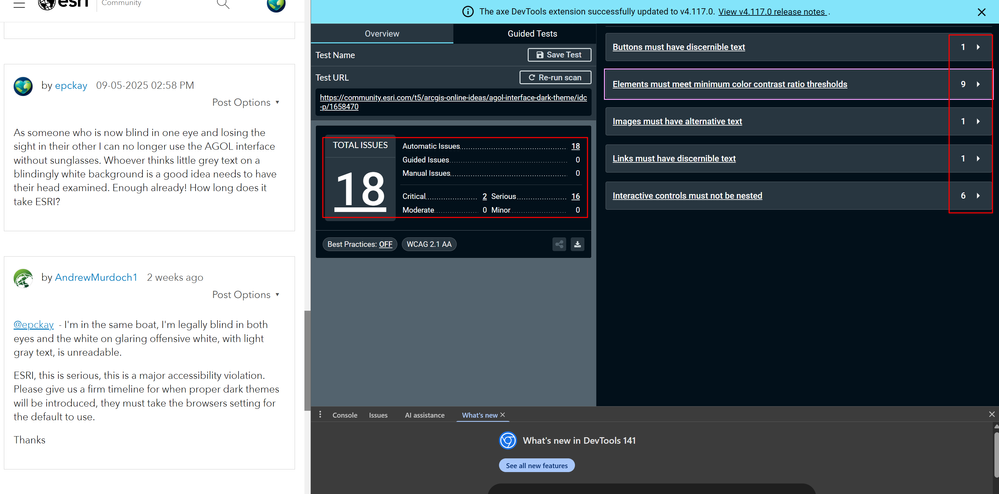Open the DevTools drawer three-dot menu
The width and height of the screenshot is (999, 494).
point(320,415)
